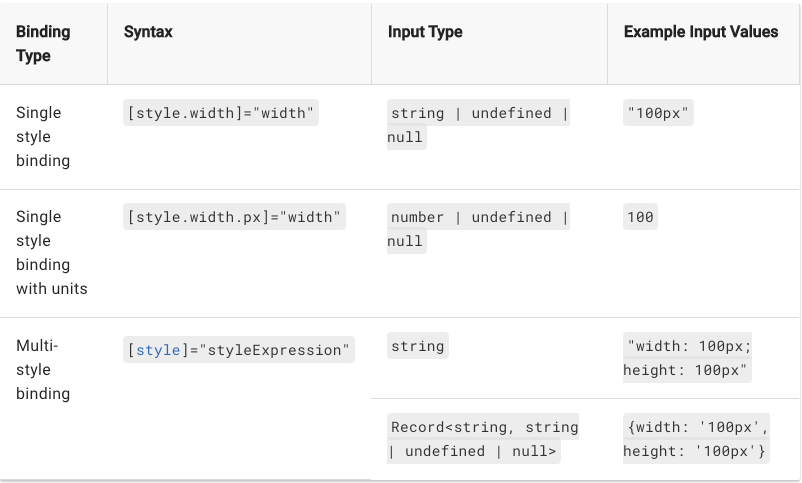Select the 'Multi-style binding' row label

[x=43, y=369]
